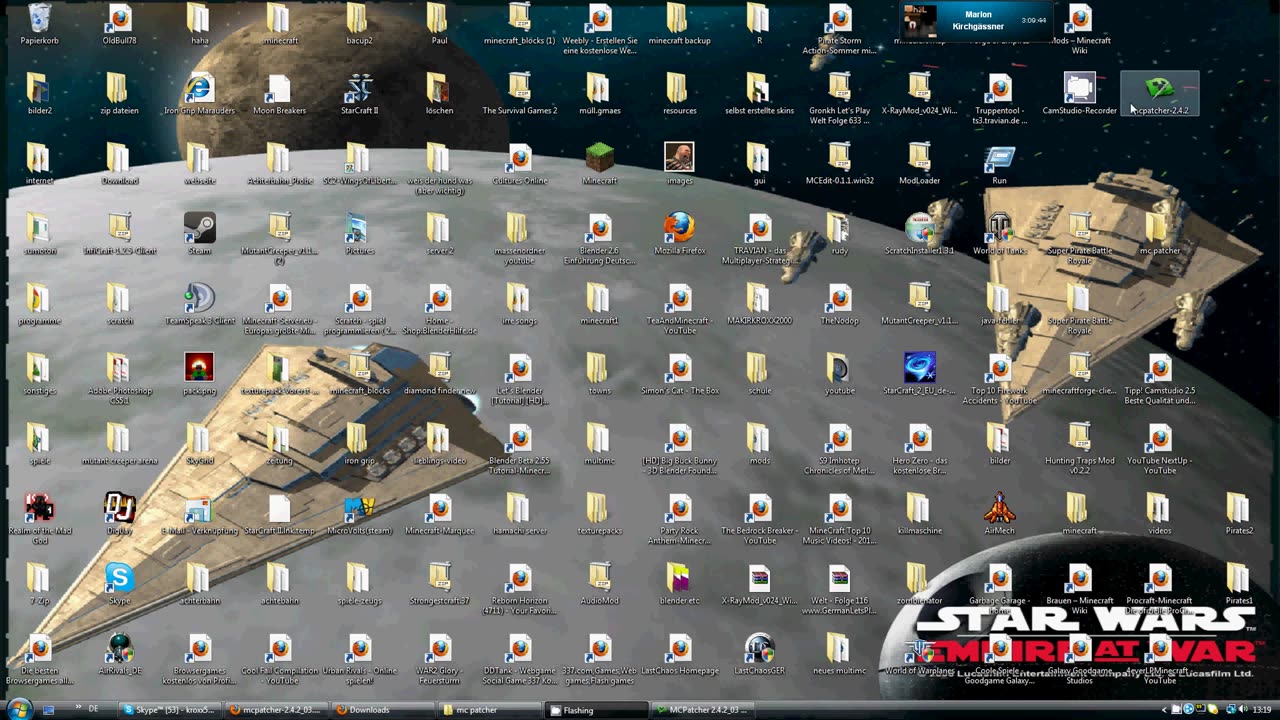This screenshot has width=1280, height=720.
Task: Open the StarCraft II shortcut
Action: tap(359, 95)
